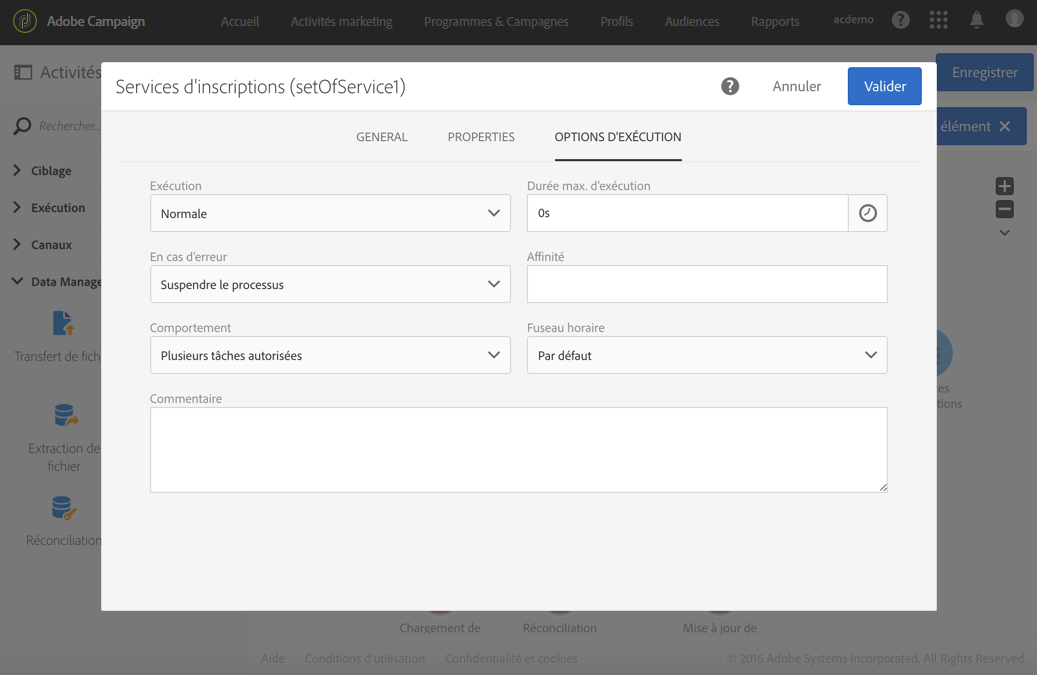Open the notifications bell icon
Screen dimensions: 1037x675
coord(977,20)
